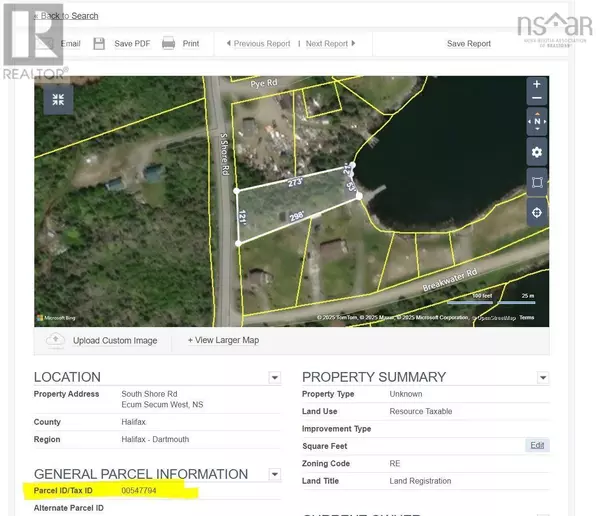
Task: Zoom out on the map
Action: [x=537, y=99]
